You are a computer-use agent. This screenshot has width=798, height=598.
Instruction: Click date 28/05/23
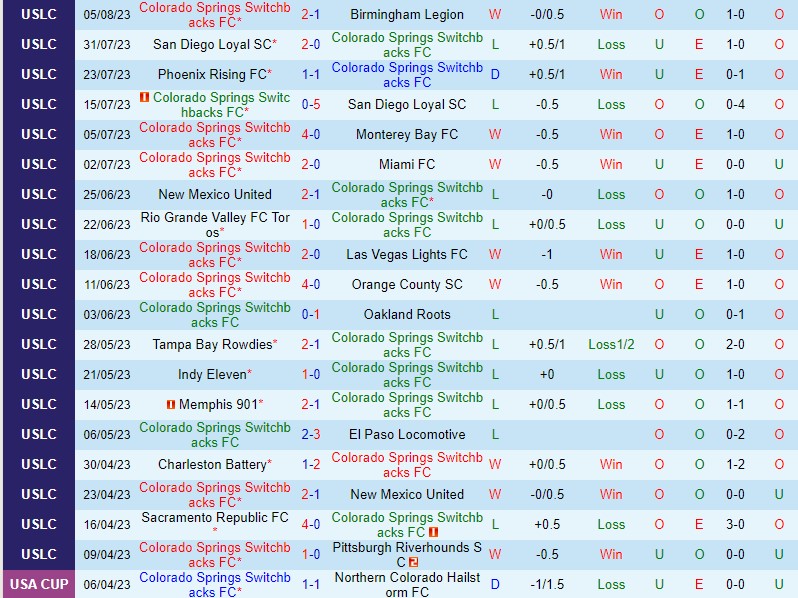click(107, 345)
